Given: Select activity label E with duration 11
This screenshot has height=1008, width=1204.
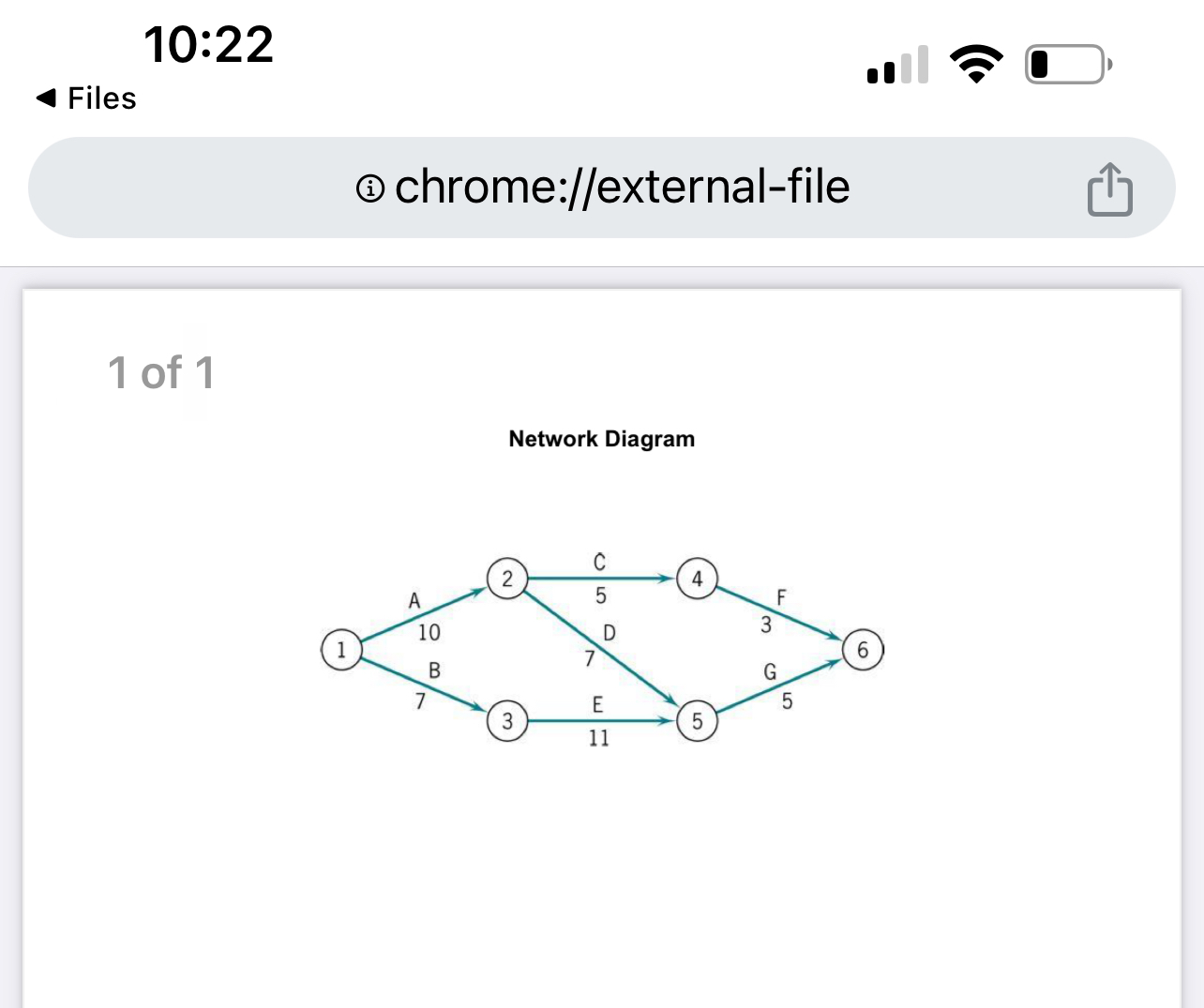Looking at the screenshot, I should (597, 720).
